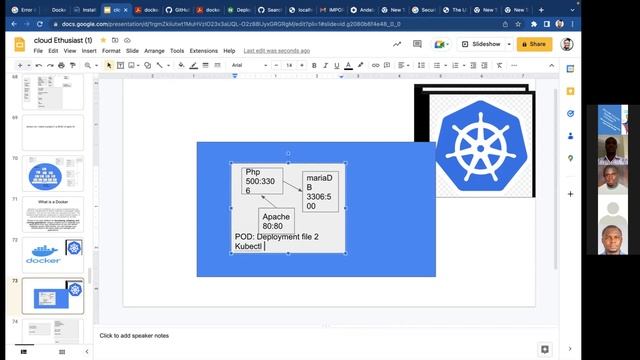The width and height of the screenshot is (640, 360).
Task: Toggle Underline formatting
Action: (337, 65)
